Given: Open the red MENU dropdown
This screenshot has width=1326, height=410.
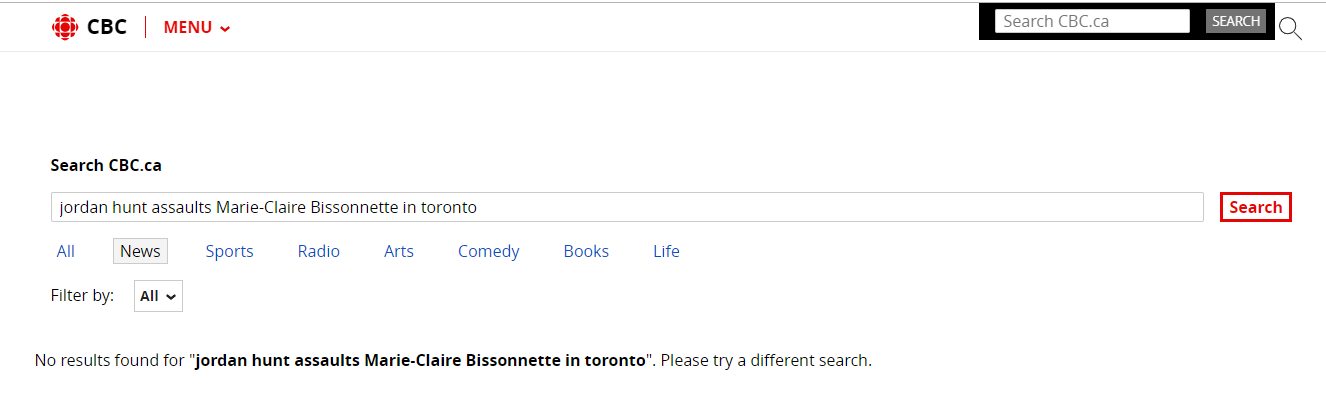Looking at the screenshot, I should (x=188, y=27).
